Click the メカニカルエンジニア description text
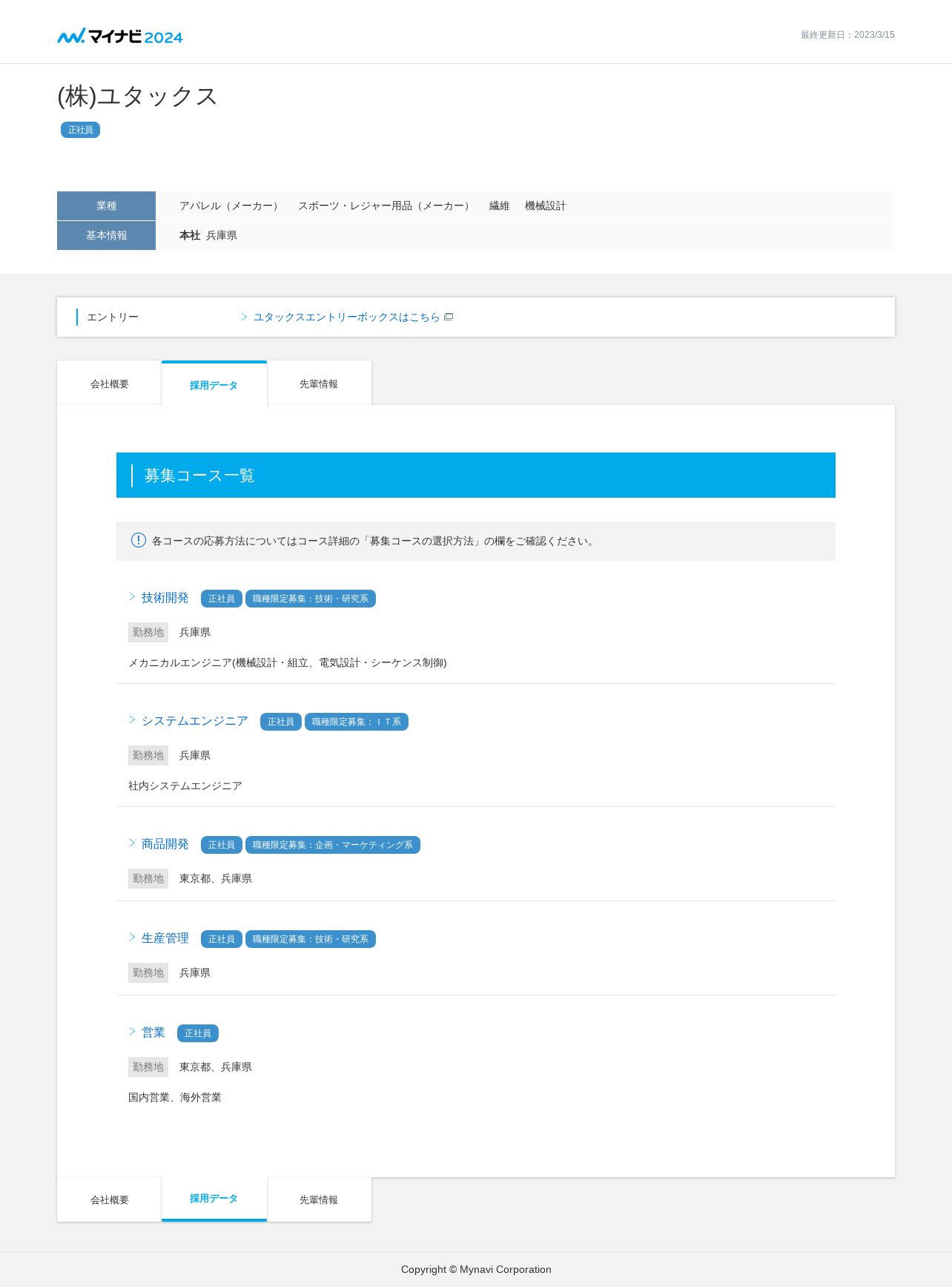 [288, 662]
